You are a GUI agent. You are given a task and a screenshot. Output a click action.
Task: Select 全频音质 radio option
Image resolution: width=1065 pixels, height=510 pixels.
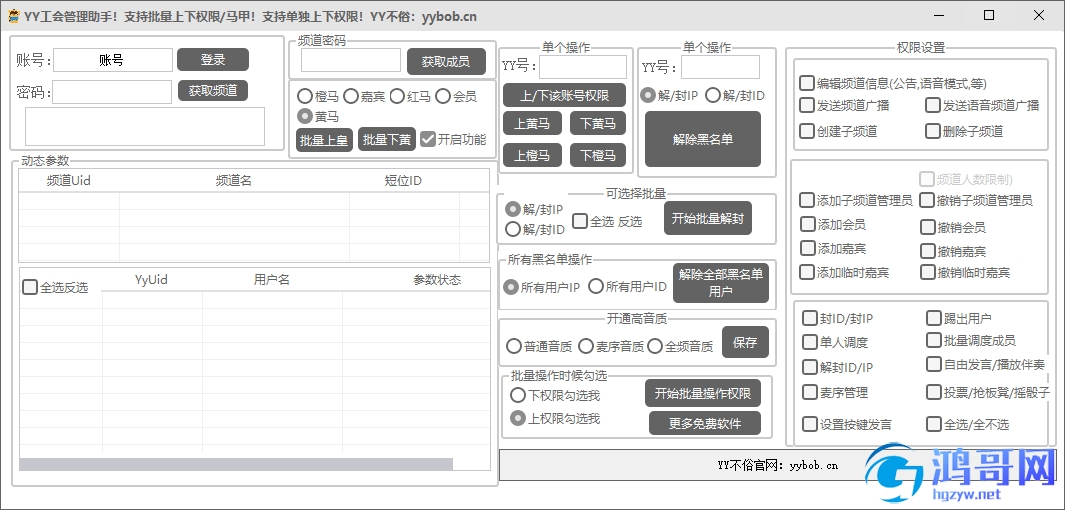[x=655, y=346]
